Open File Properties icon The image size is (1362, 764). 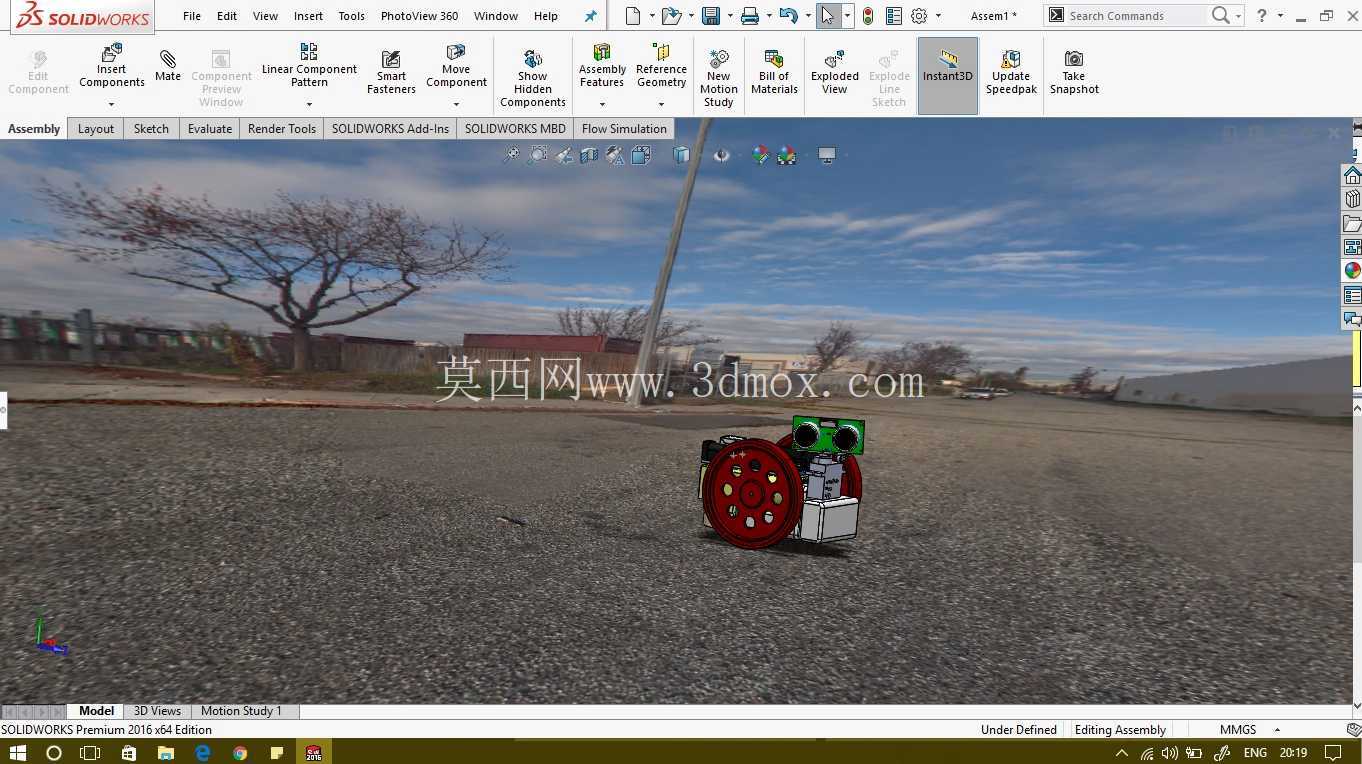[x=894, y=16]
